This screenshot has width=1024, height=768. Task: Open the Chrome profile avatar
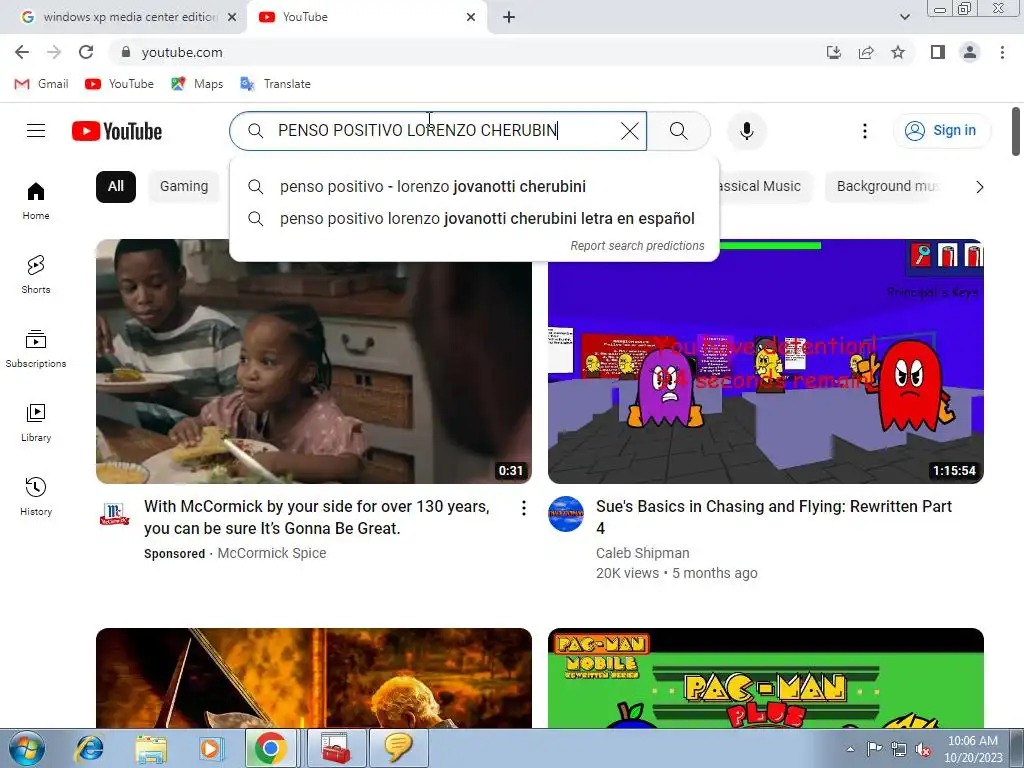pyautogui.click(x=970, y=52)
